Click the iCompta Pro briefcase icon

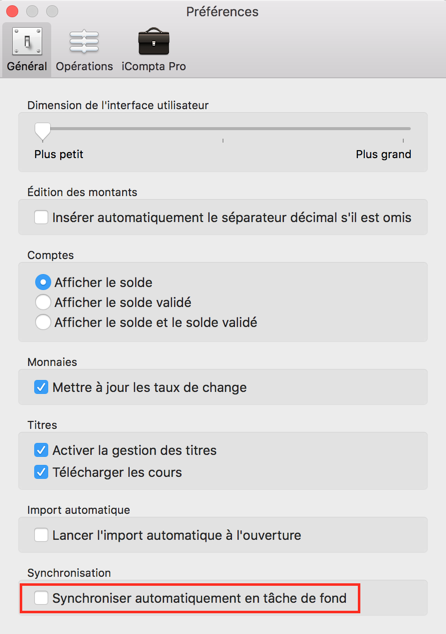coord(154,41)
